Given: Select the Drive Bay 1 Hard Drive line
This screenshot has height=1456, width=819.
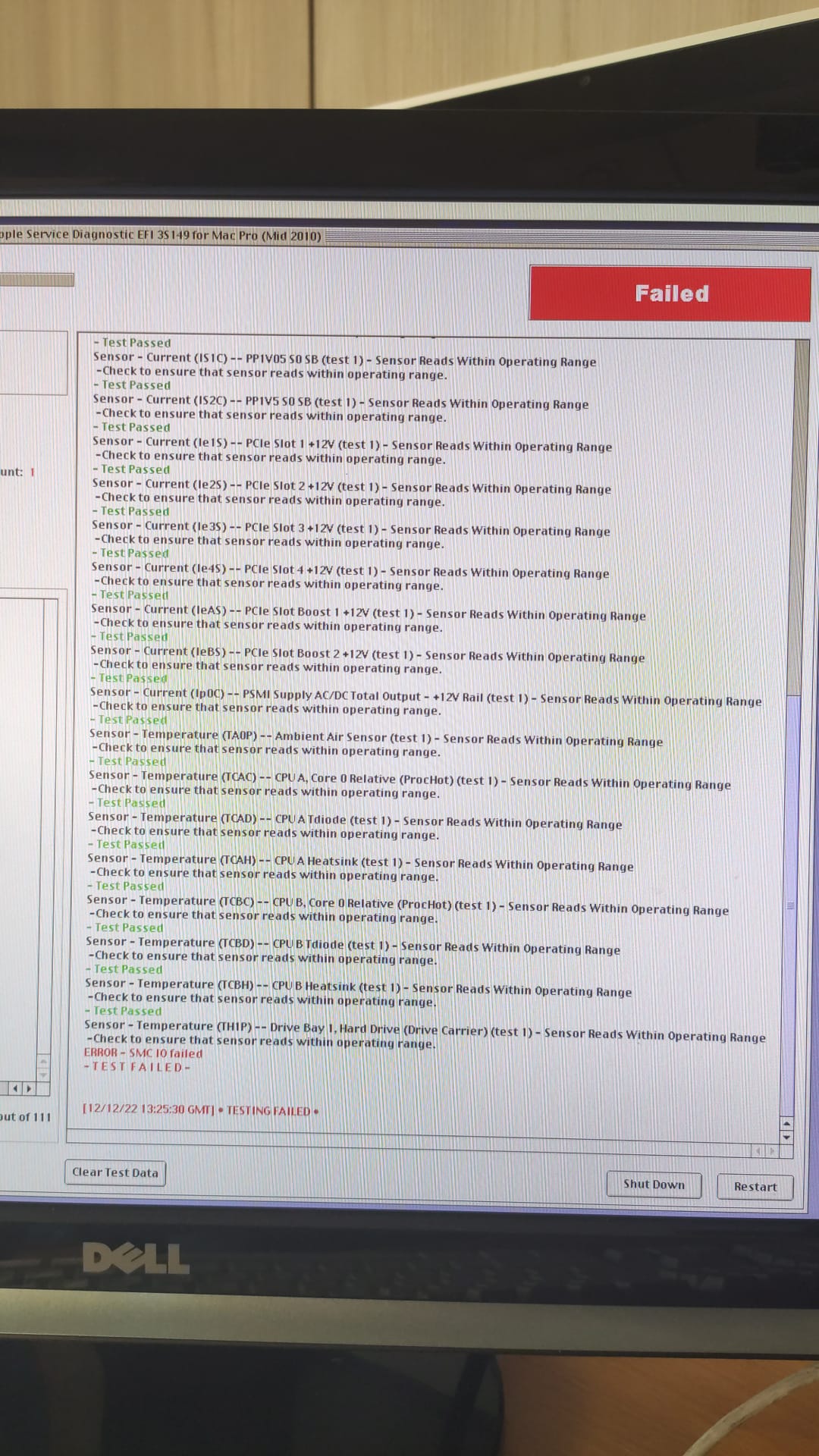Looking at the screenshot, I should point(425,1031).
